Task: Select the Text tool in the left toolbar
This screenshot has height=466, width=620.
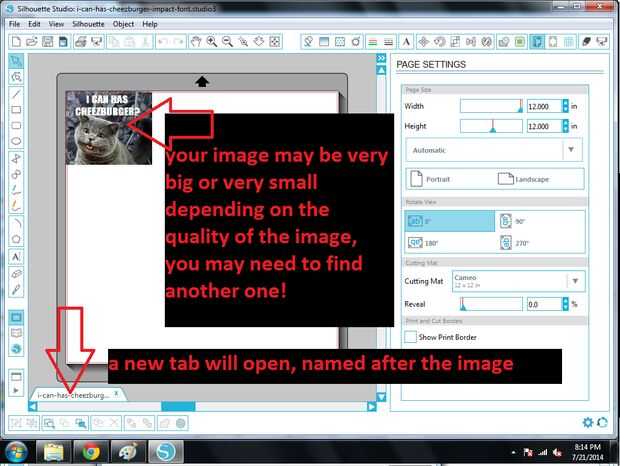Action: coord(16,257)
